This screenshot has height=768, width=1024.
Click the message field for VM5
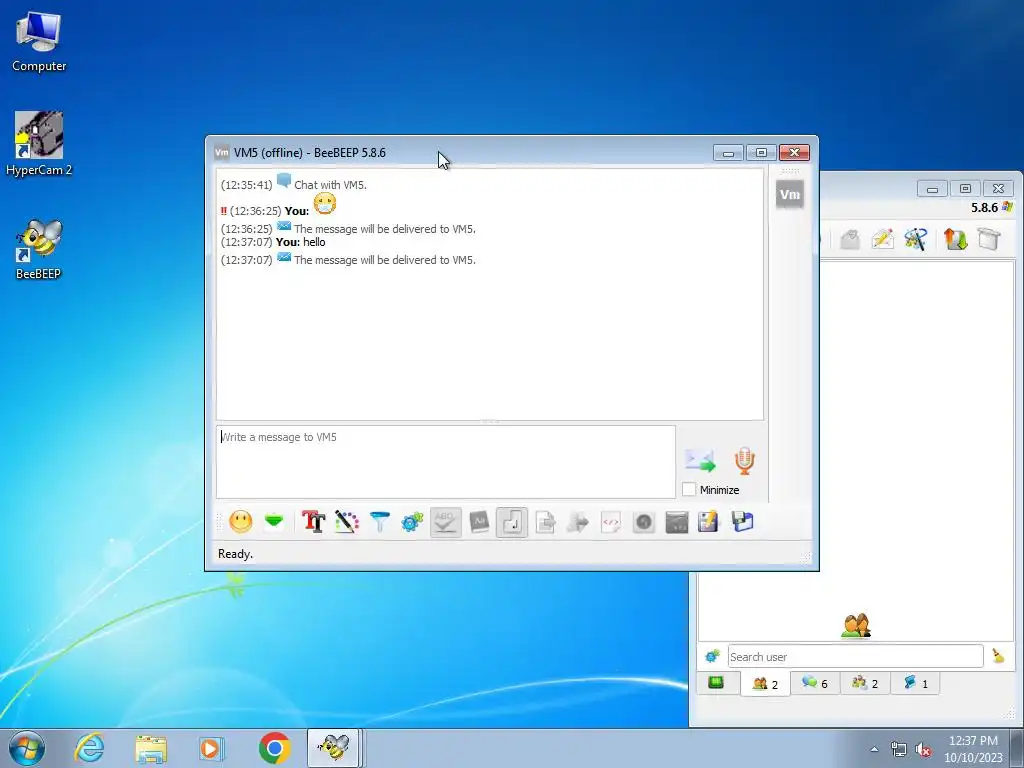coord(445,462)
